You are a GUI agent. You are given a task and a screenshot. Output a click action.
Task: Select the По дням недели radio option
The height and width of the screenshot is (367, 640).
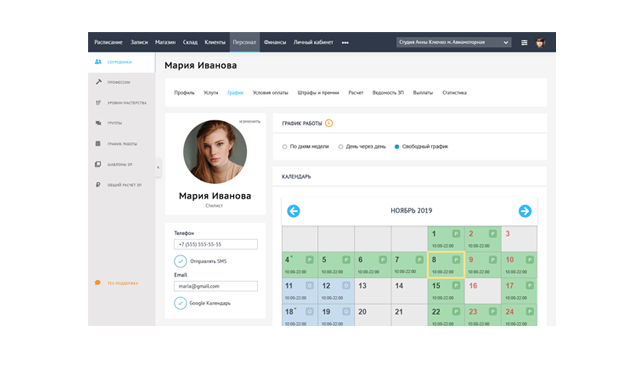coord(284,147)
